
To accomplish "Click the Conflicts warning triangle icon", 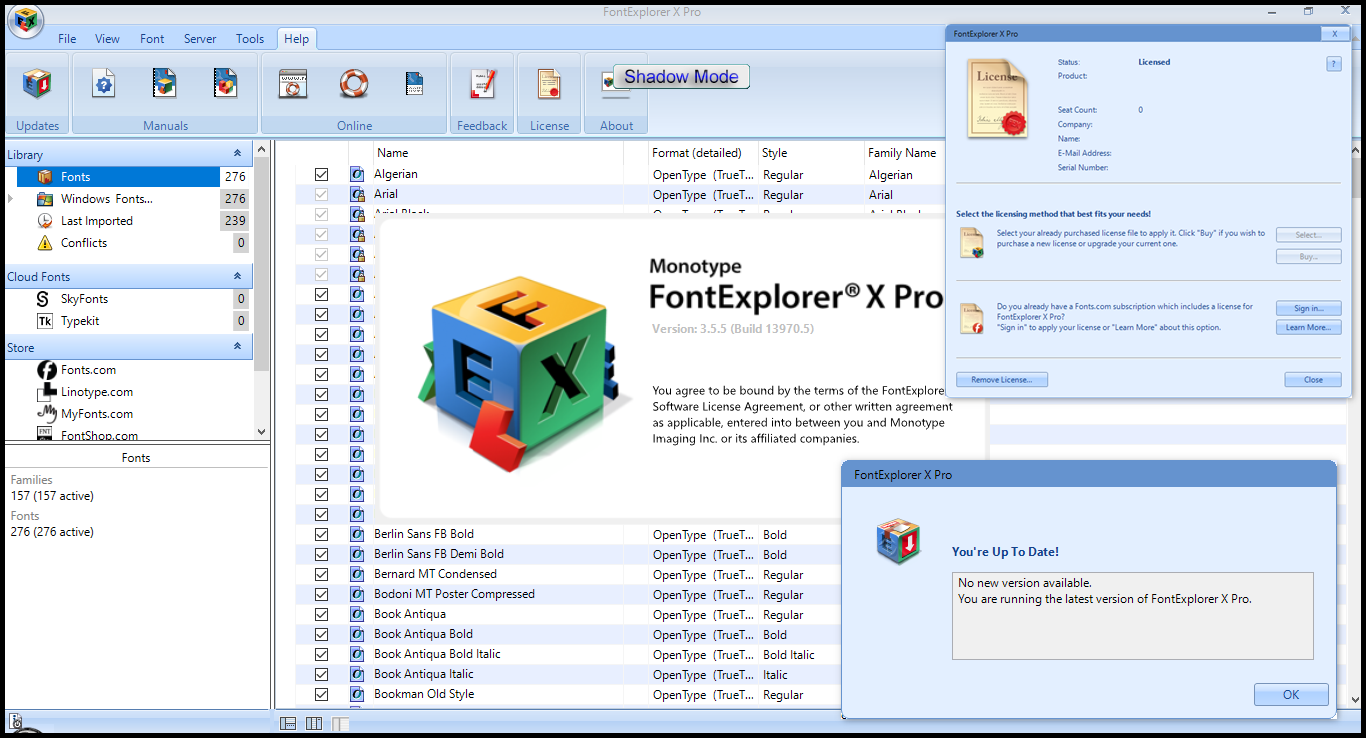I will point(44,243).
